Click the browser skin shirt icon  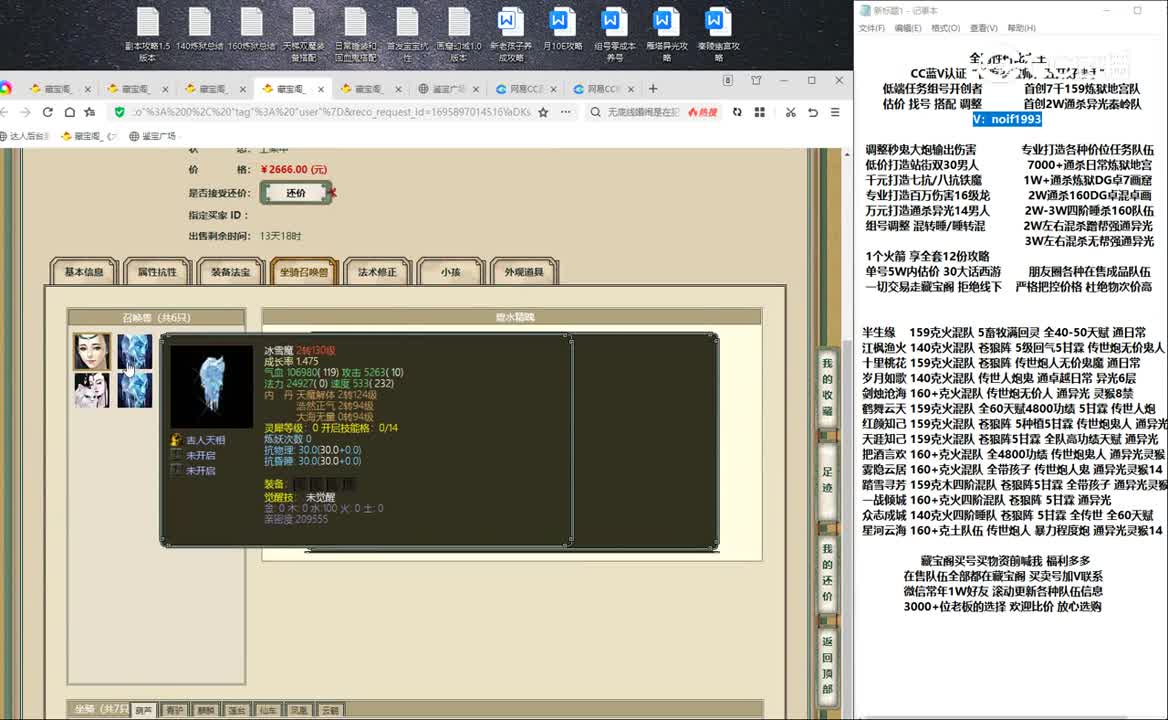(756, 80)
